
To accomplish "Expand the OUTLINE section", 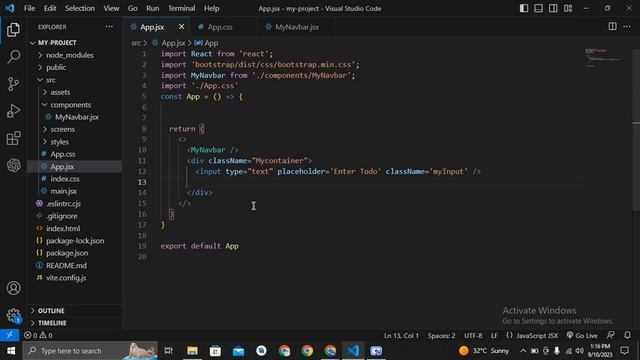I will [x=75, y=311].
